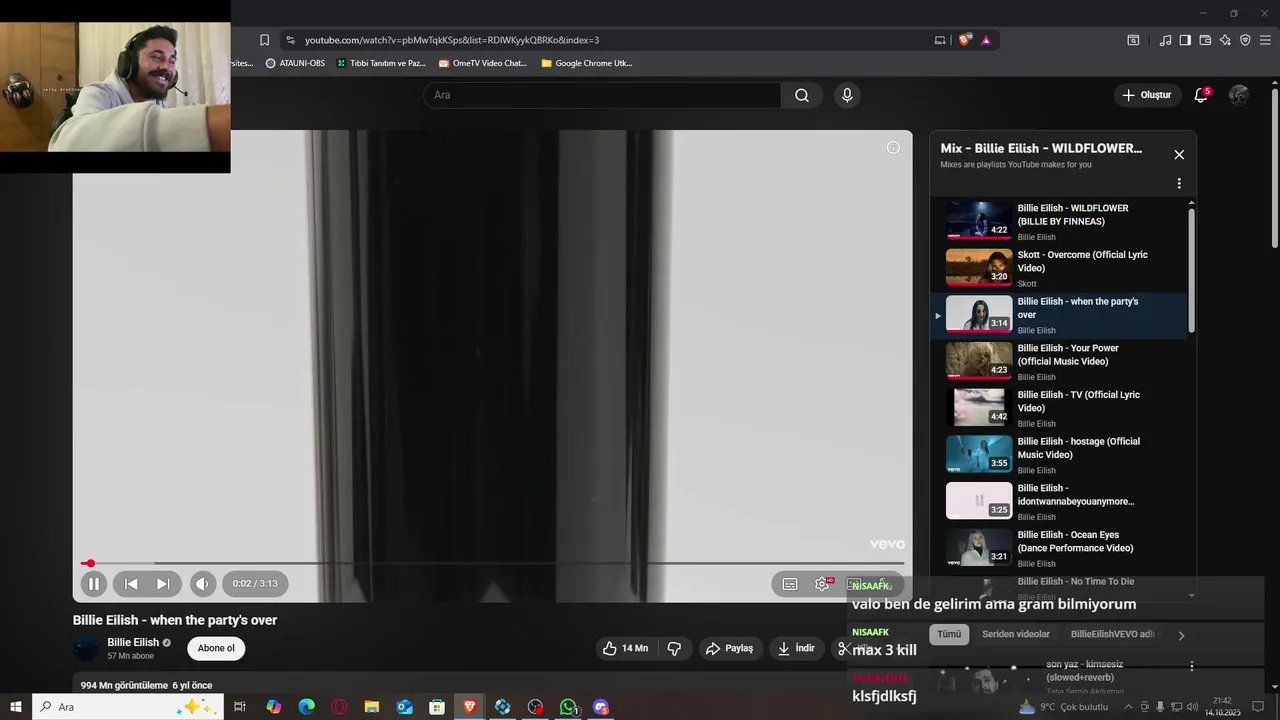This screenshot has height=720, width=1280.
Task: Open options for 'son yaz - kimsesiz' video
Action: click(x=1191, y=666)
